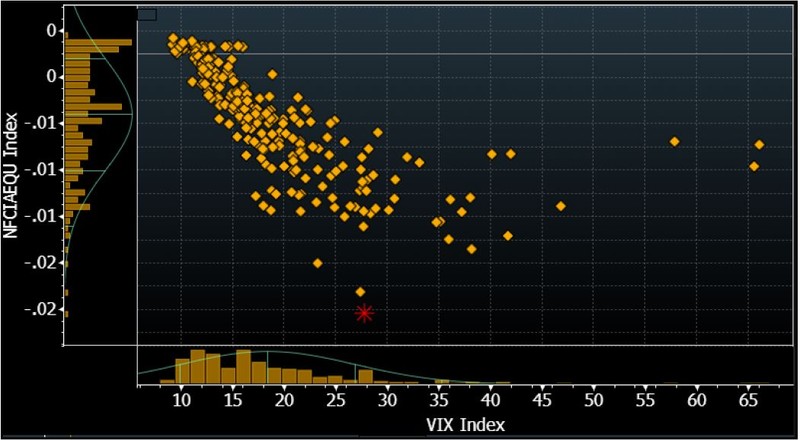This screenshot has height=440, width=800.
Task: Click the tallest bar in the VIX histogram
Action: pyautogui.click(x=197, y=367)
